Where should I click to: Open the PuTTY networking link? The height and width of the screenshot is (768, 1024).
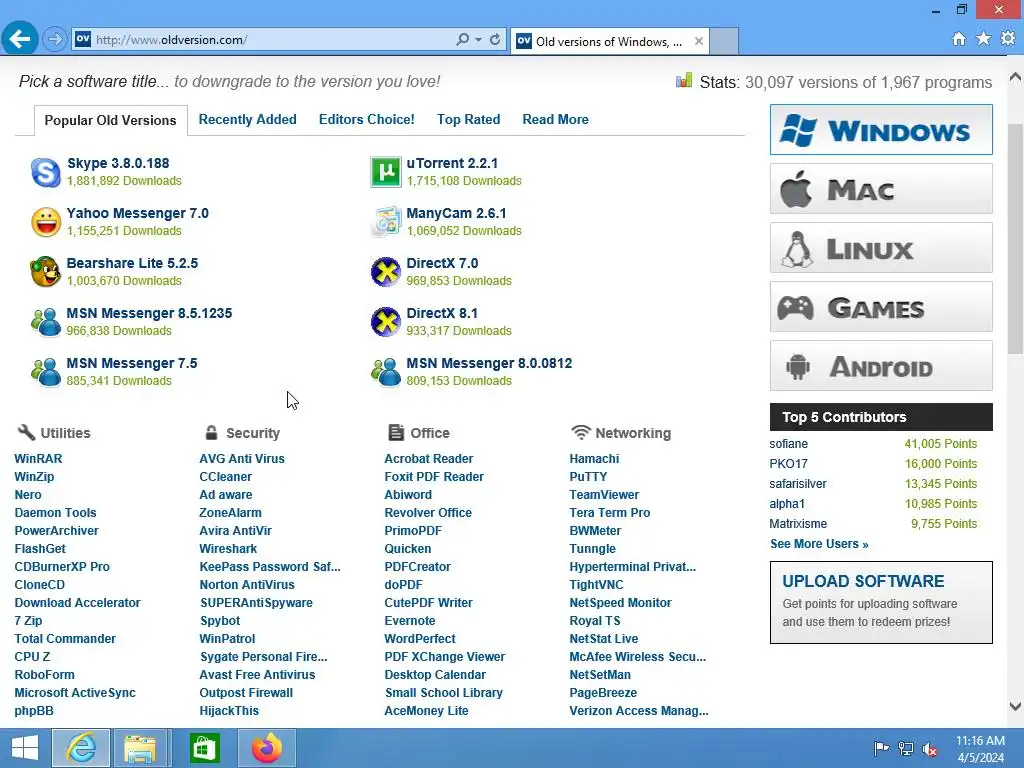pyautogui.click(x=588, y=477)
